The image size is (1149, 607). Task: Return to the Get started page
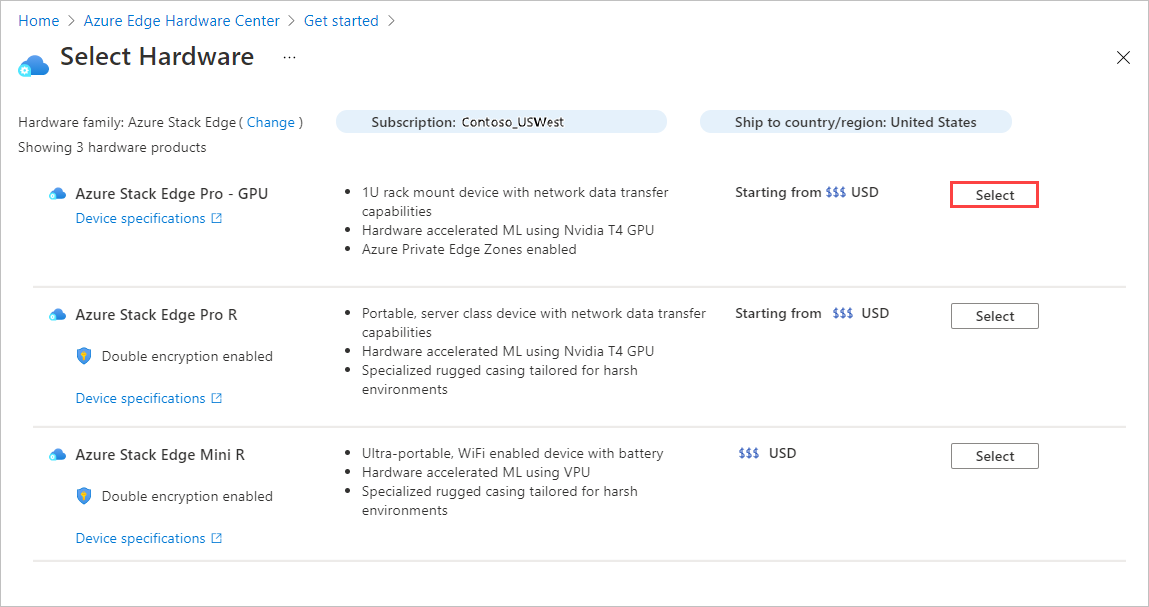(x=341, y=20)
